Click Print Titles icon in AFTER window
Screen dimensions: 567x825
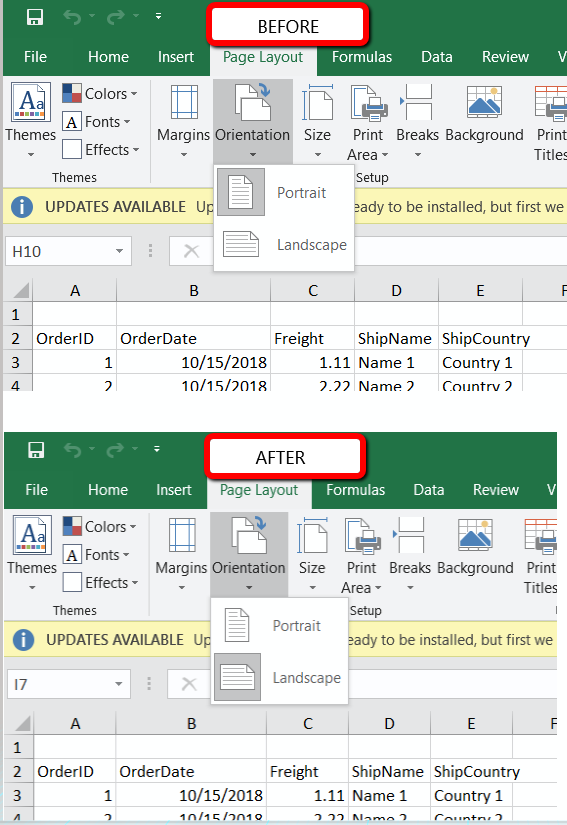(x=541, y=536)
